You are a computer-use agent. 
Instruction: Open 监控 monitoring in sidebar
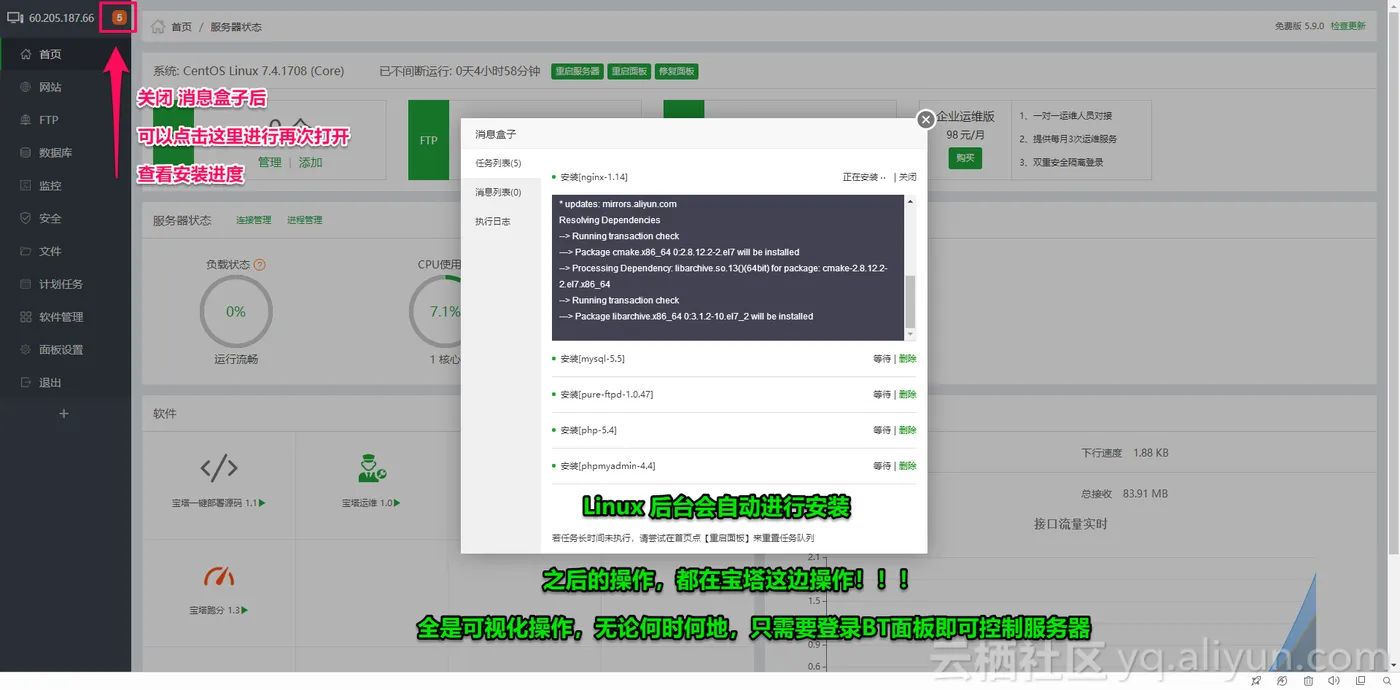tap(65, 186)
